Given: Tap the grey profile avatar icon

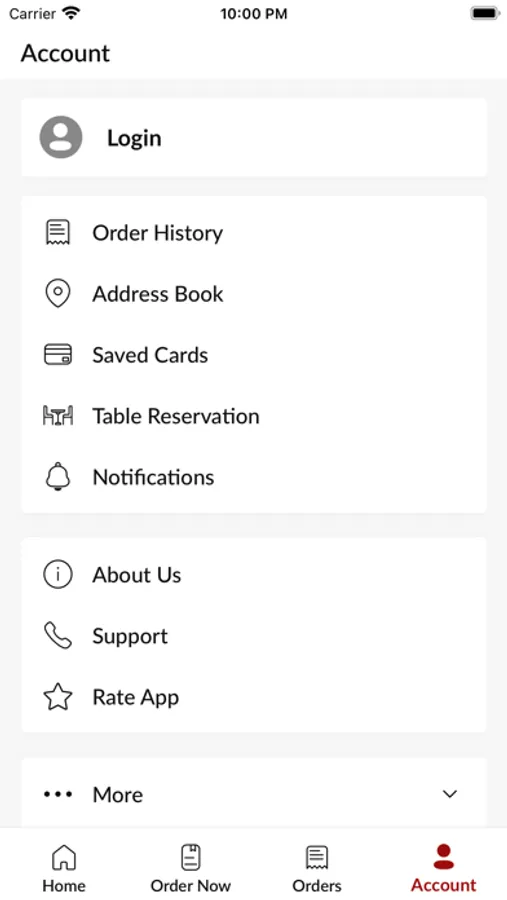Looking at the screenshot, I should click(x=60, y=137).
